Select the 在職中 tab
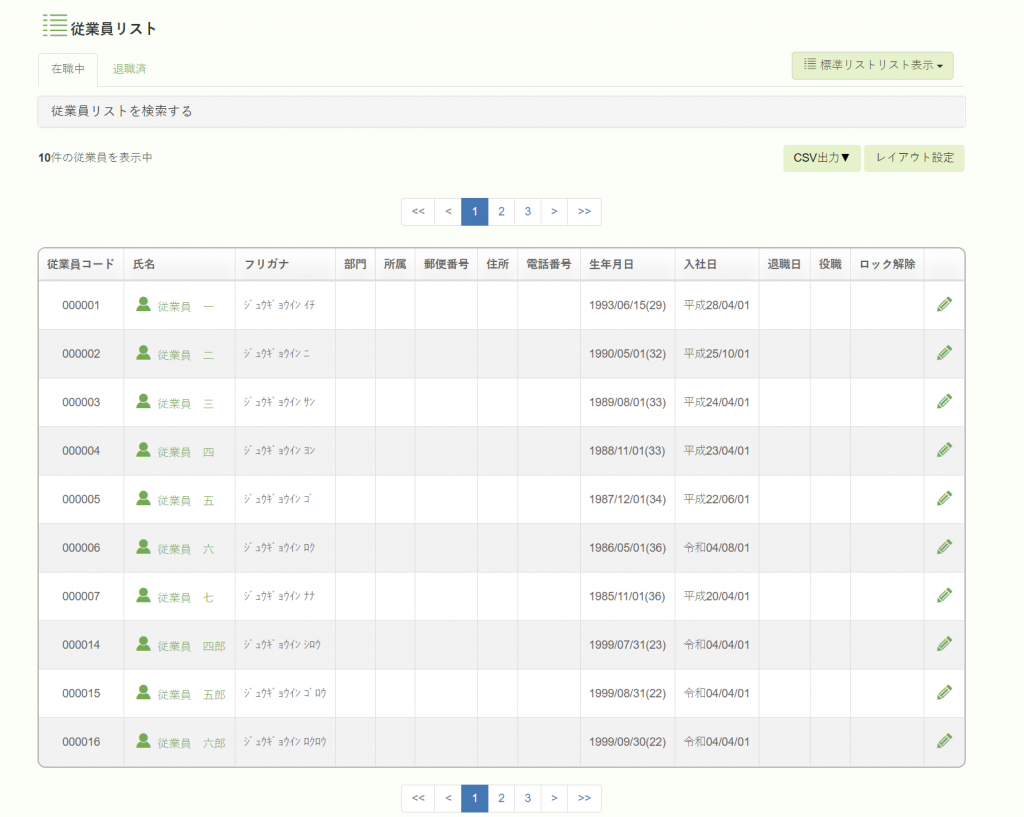Viewport: 1024px width, 817px height. click(x=68, y=69)
